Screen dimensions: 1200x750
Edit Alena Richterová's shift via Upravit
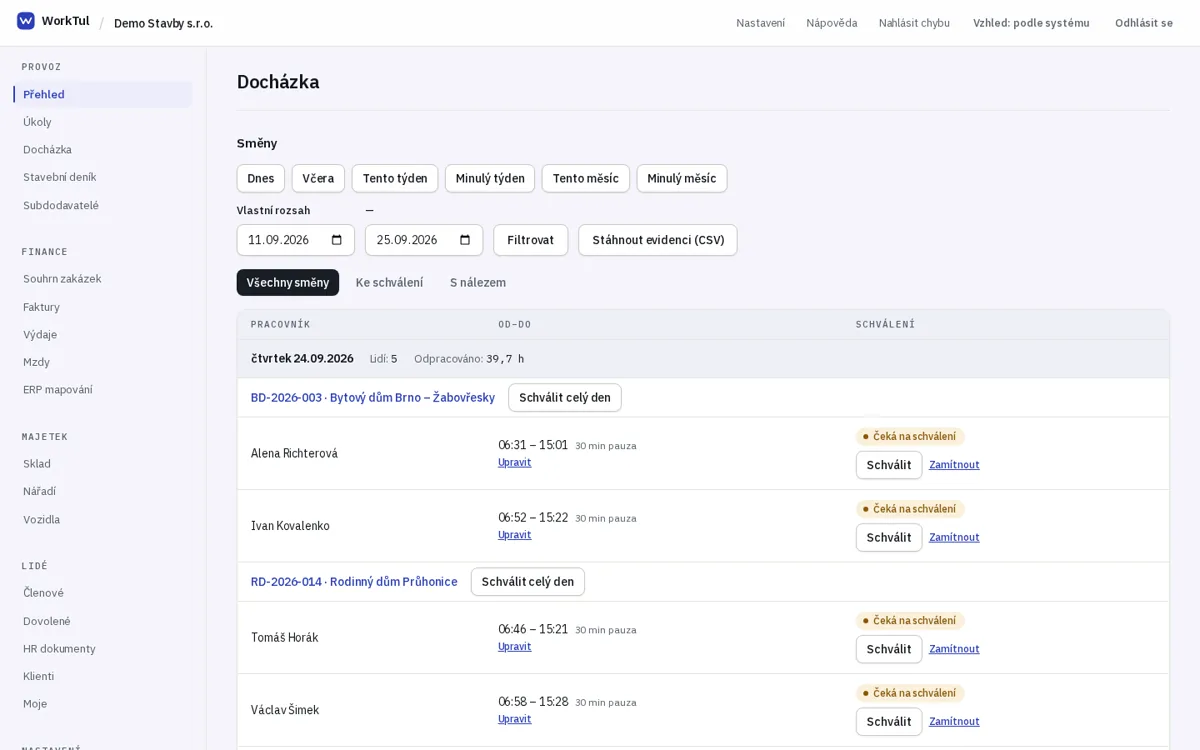(515, 463)
